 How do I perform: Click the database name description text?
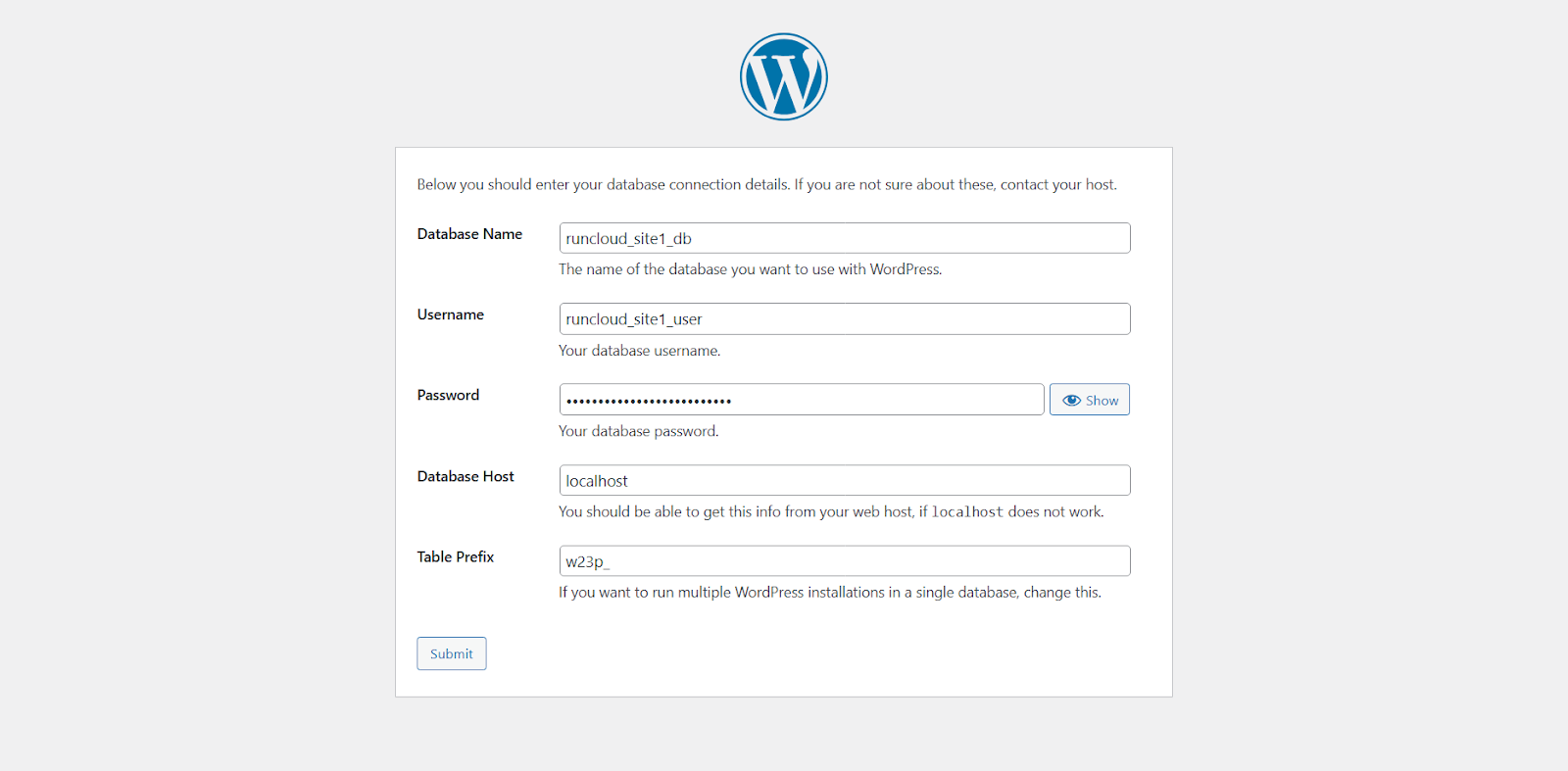click(750, 269)
